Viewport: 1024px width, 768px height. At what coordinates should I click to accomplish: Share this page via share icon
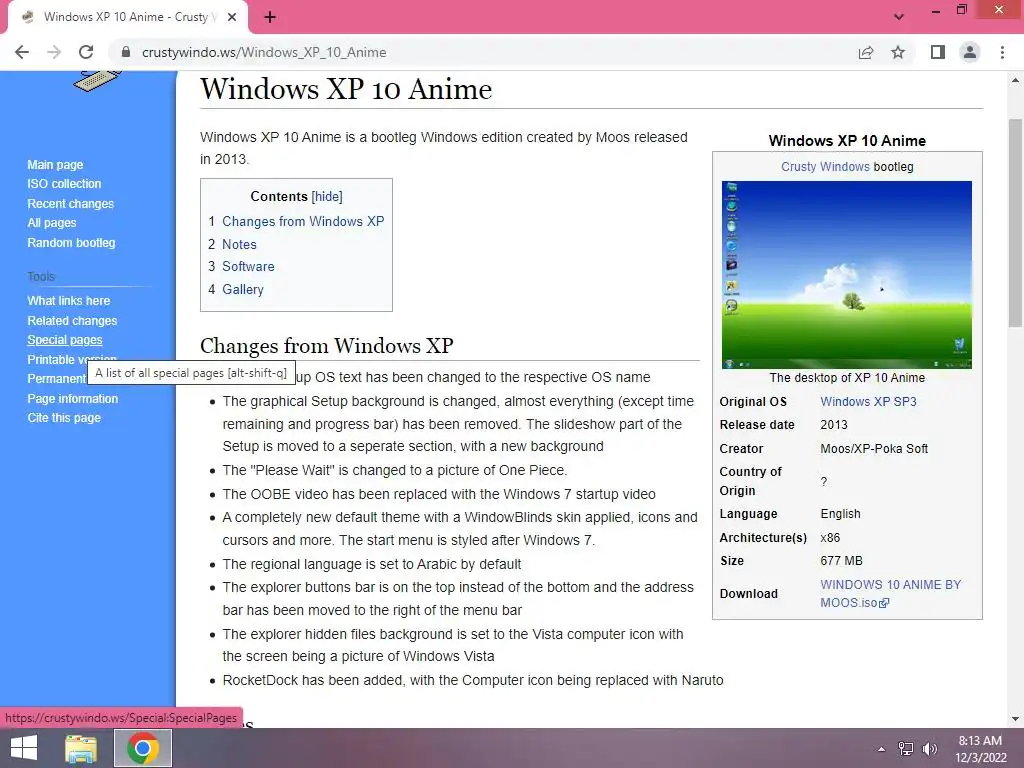(866, 52)
